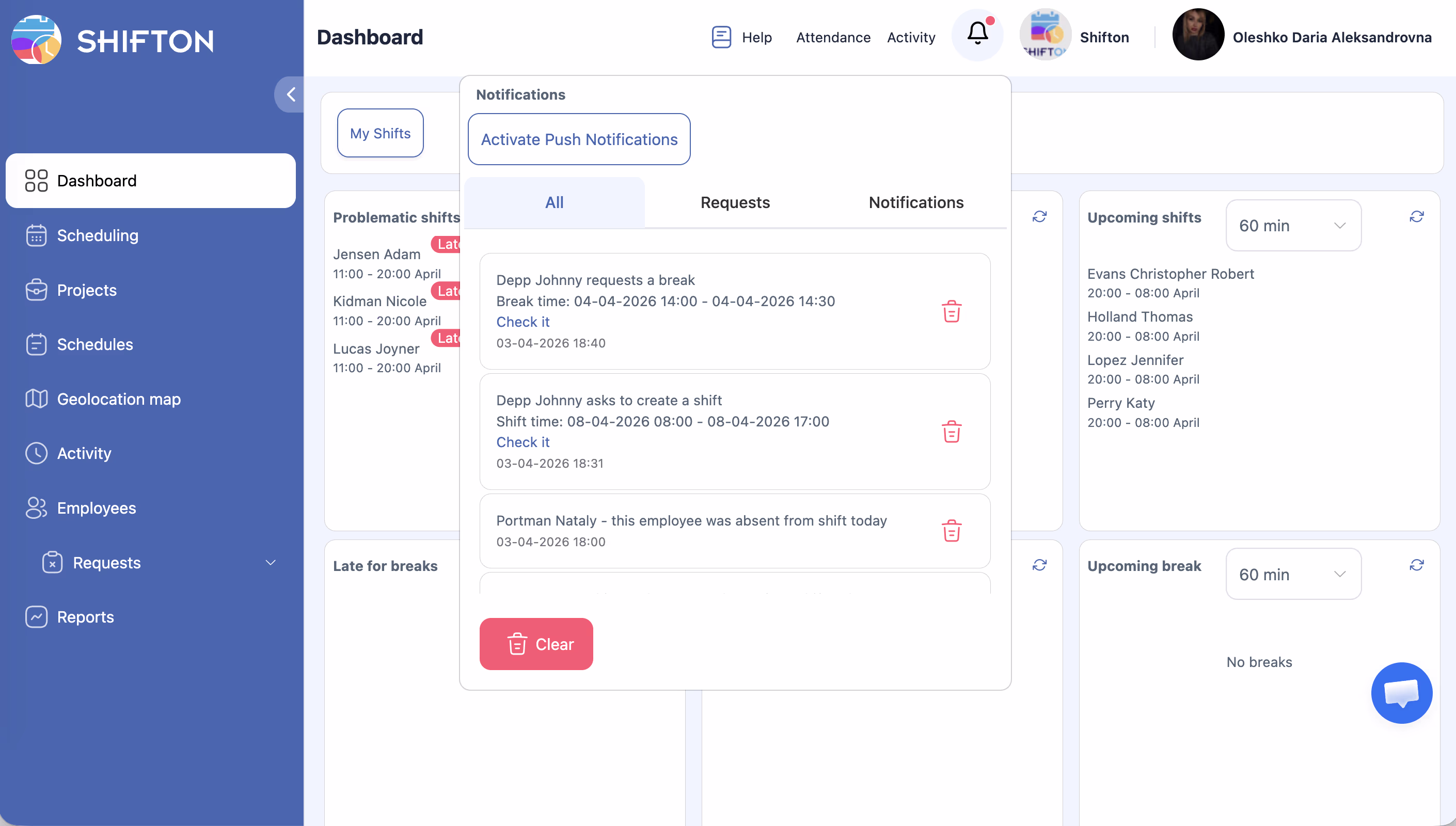
Task: Delete the create shift request notification
Action: pos(951,432)
